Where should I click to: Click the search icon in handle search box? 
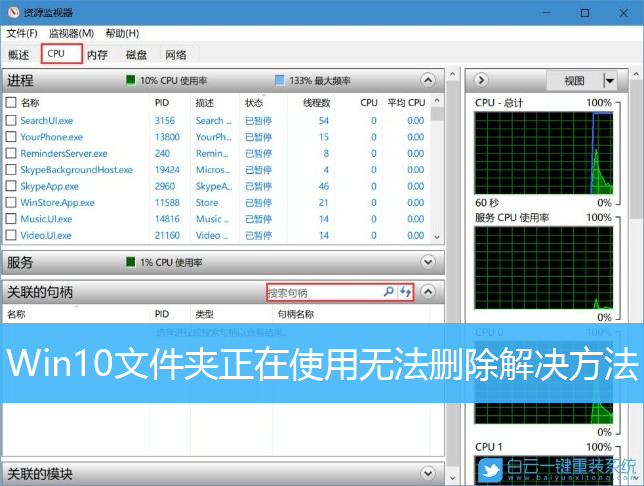pos(389,292)
